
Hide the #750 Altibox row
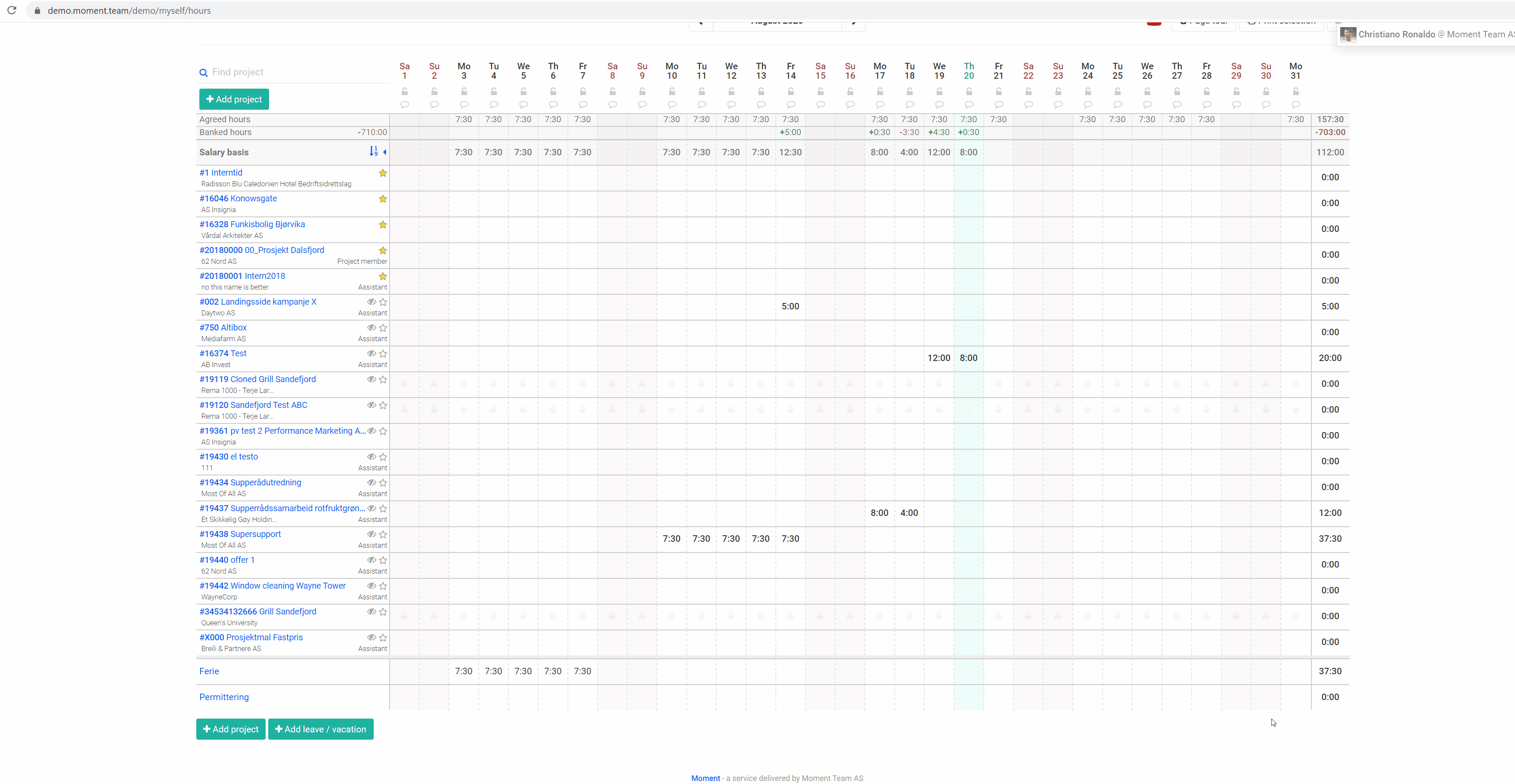click(x=372, y=328)
